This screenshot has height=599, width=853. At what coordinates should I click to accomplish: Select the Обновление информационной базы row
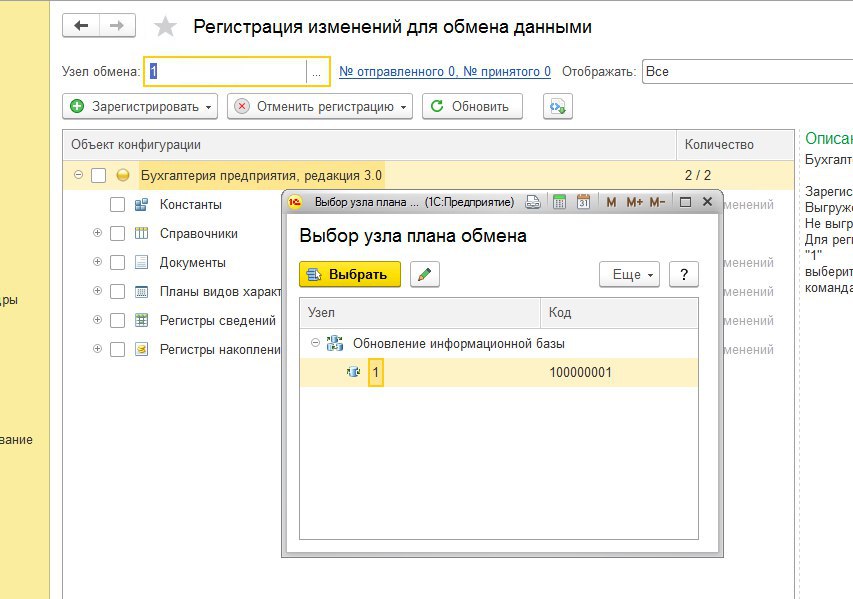pyautogui.click(x=499, y=343)
